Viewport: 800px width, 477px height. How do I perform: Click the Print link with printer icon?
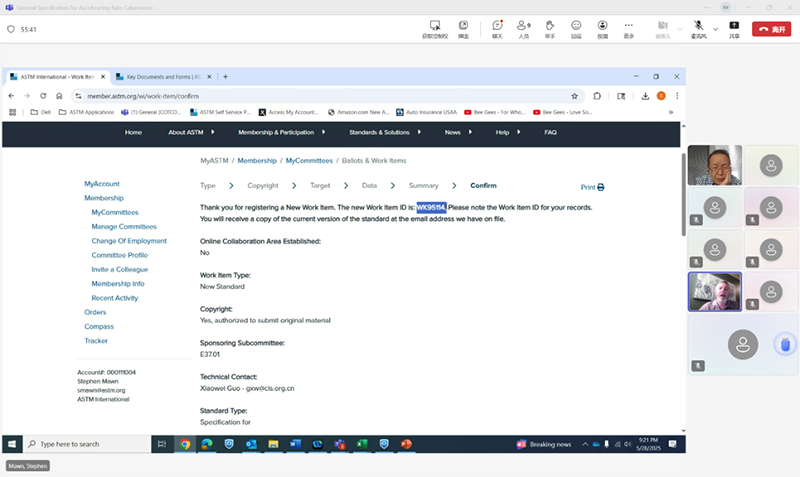(x=592, y=187)
